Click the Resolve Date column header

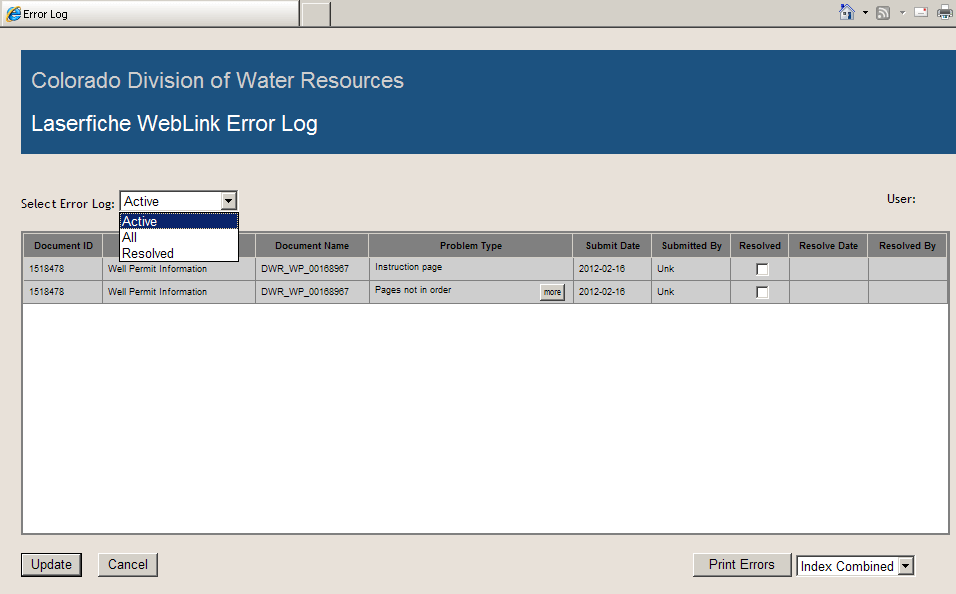tap(829, 246)
